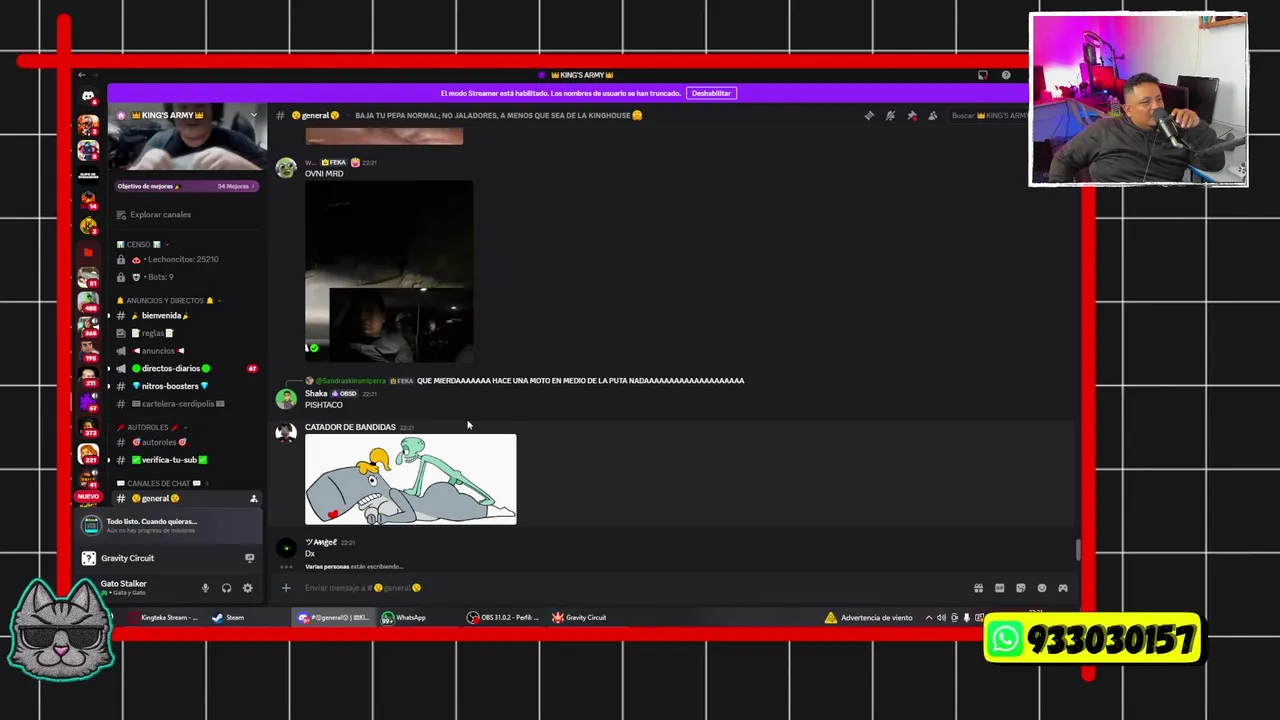Open WhatsApp in the taskbar
The height and width of the screenshot is (720, 1280).
click(x=404, y=618)
